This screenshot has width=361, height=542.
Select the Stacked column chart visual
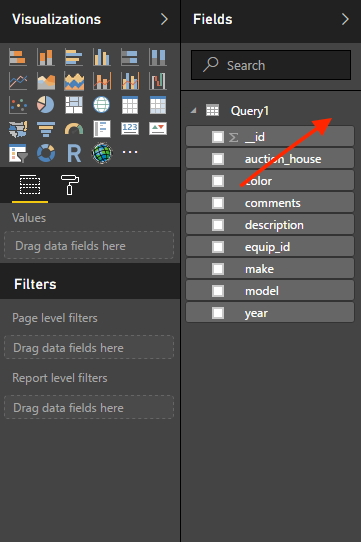pyautogui.click(x=46, y=57)
